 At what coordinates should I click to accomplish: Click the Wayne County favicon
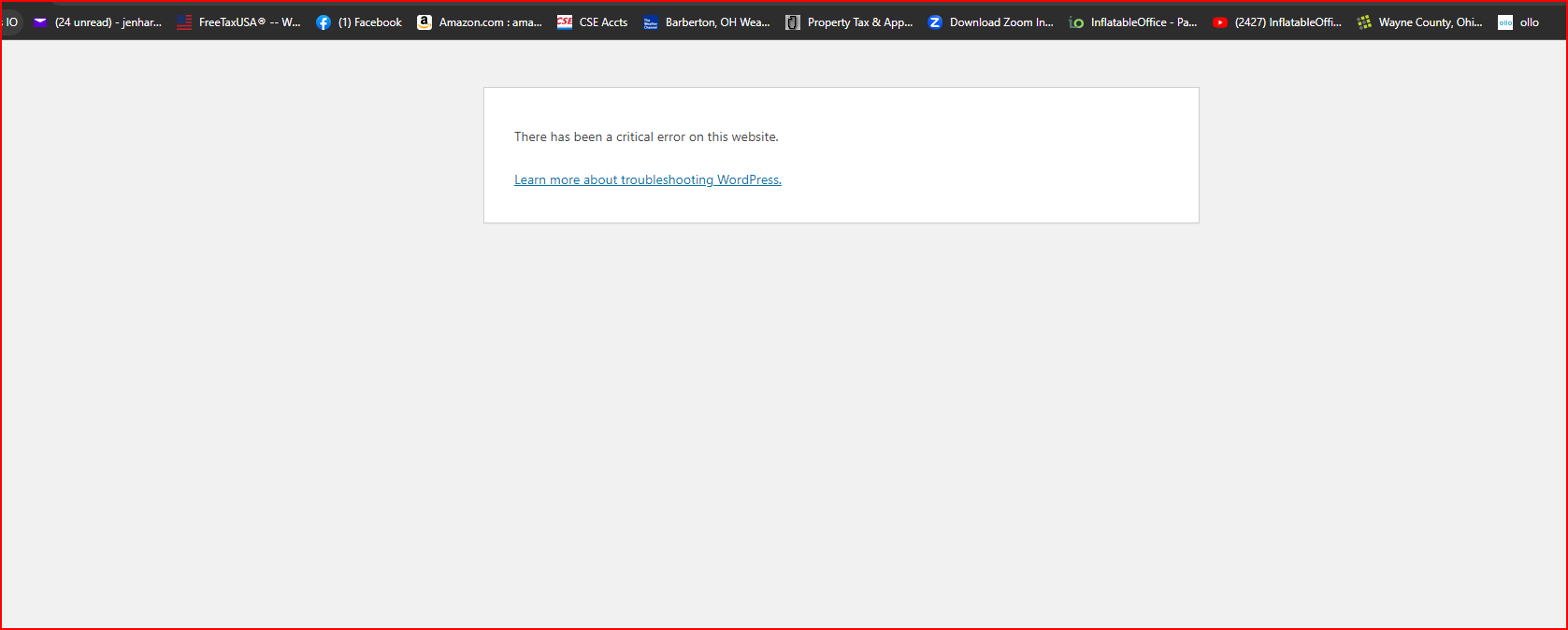tap(1364, 22)
